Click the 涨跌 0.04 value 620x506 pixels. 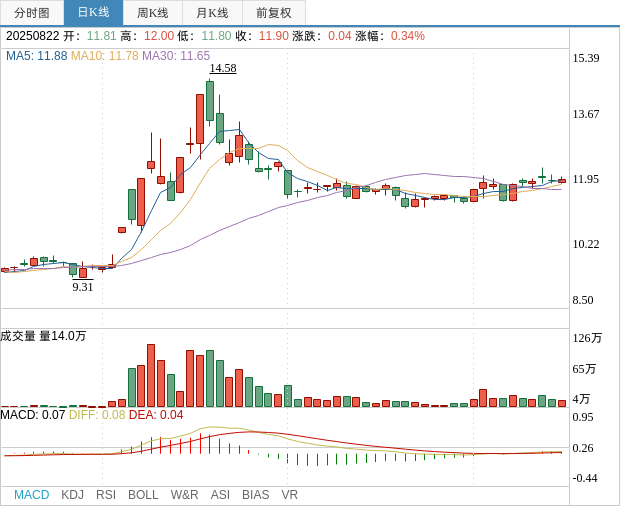340,36
